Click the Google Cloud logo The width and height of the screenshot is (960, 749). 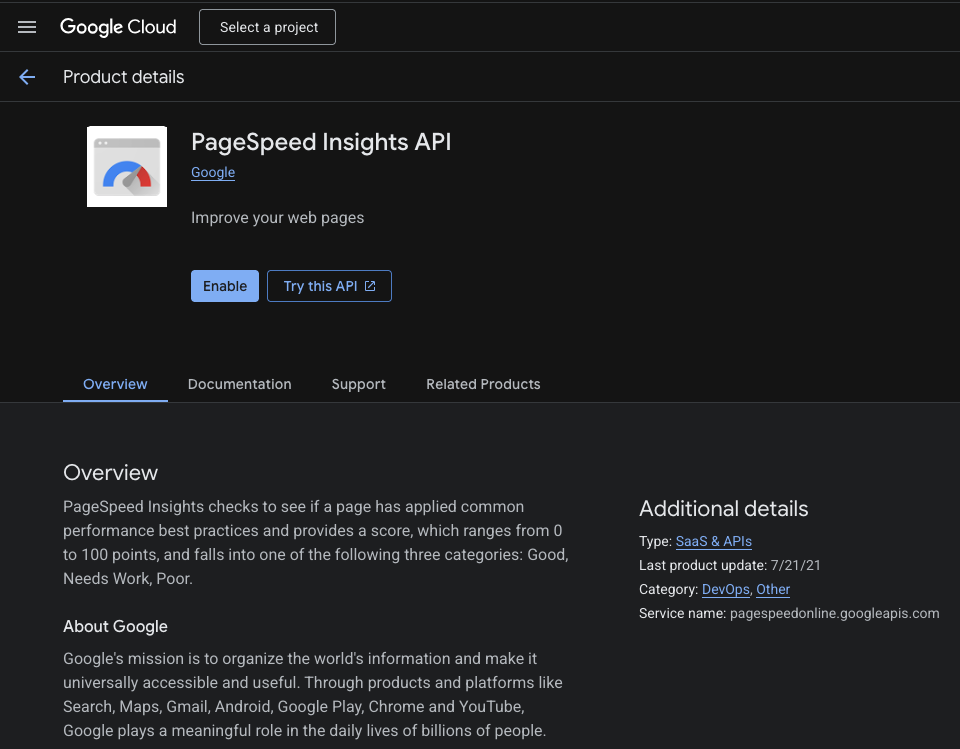tap(117, 27)
